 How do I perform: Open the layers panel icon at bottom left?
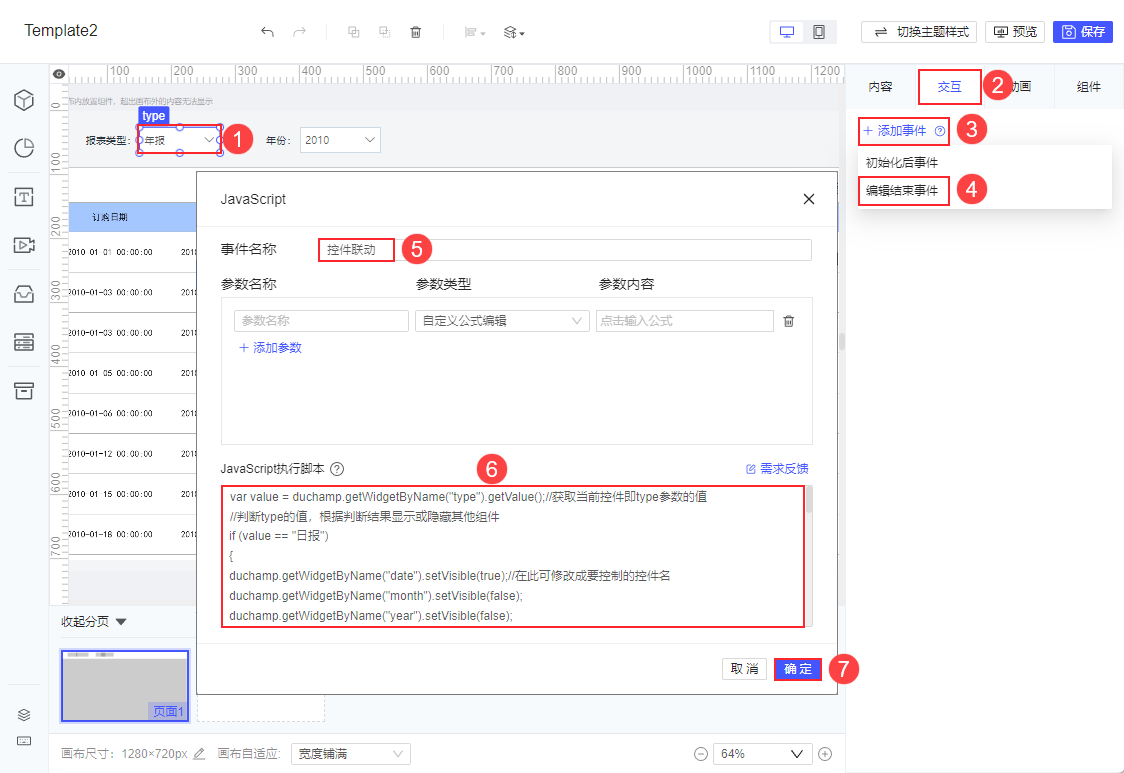[x=24, y=714]
